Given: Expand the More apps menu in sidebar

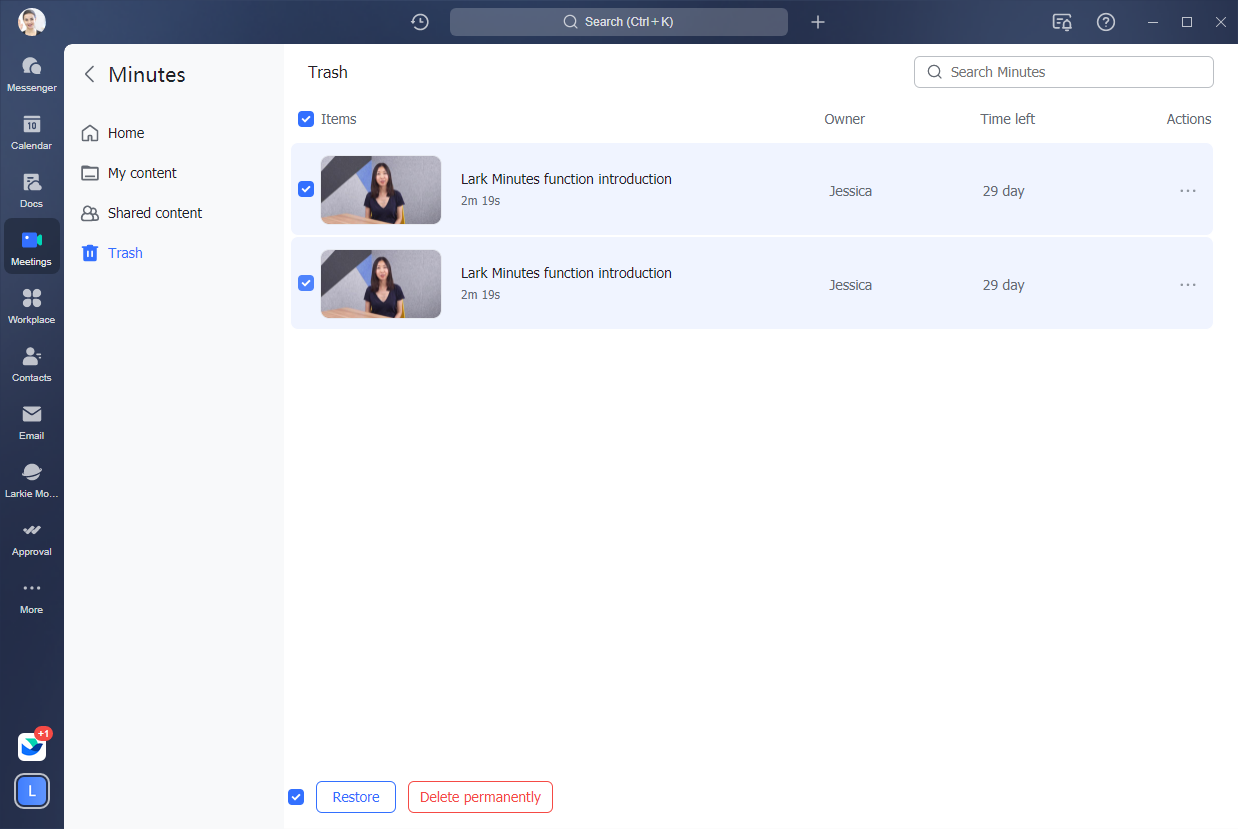Looking at the screenshot, I should coord(31,595).
